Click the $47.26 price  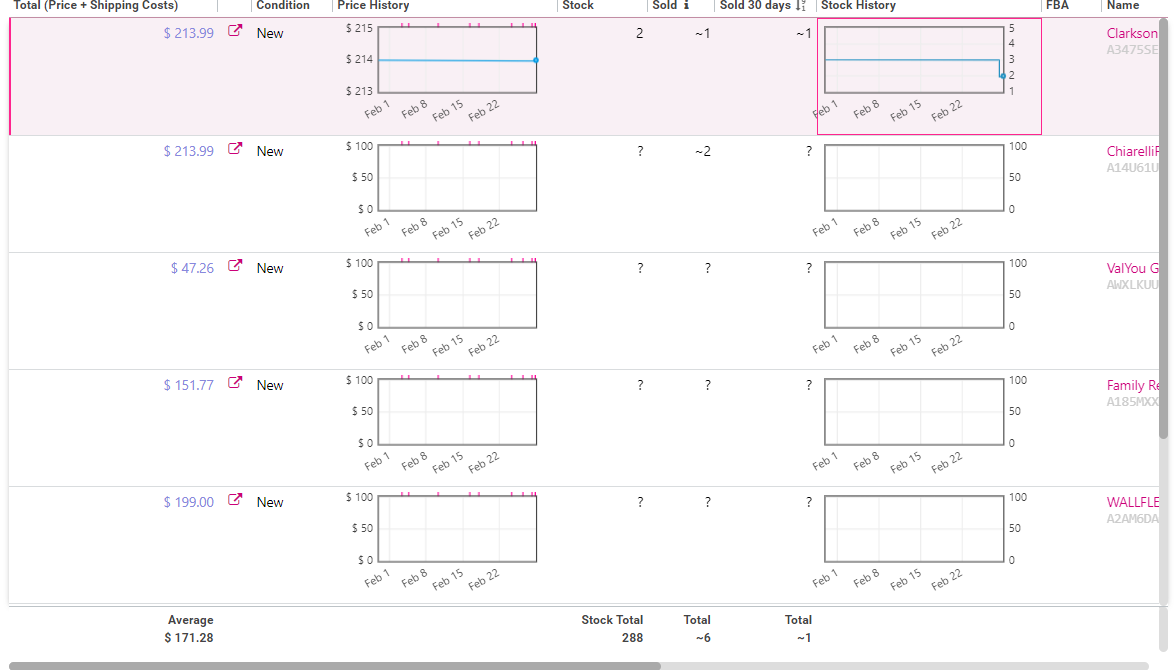(x=192, y=268)
